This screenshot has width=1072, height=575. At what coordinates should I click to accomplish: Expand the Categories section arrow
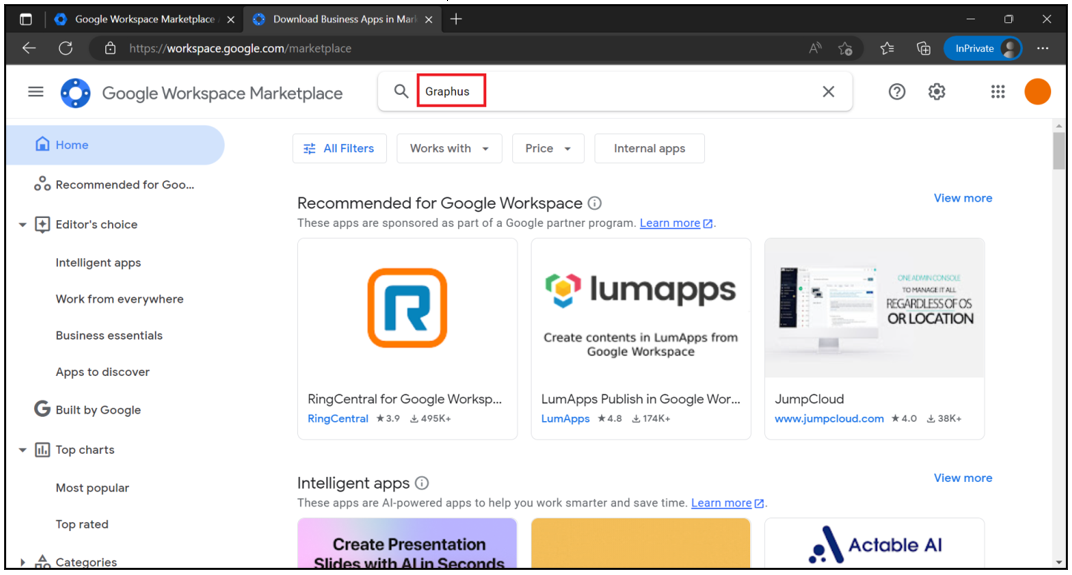(22, 562)
